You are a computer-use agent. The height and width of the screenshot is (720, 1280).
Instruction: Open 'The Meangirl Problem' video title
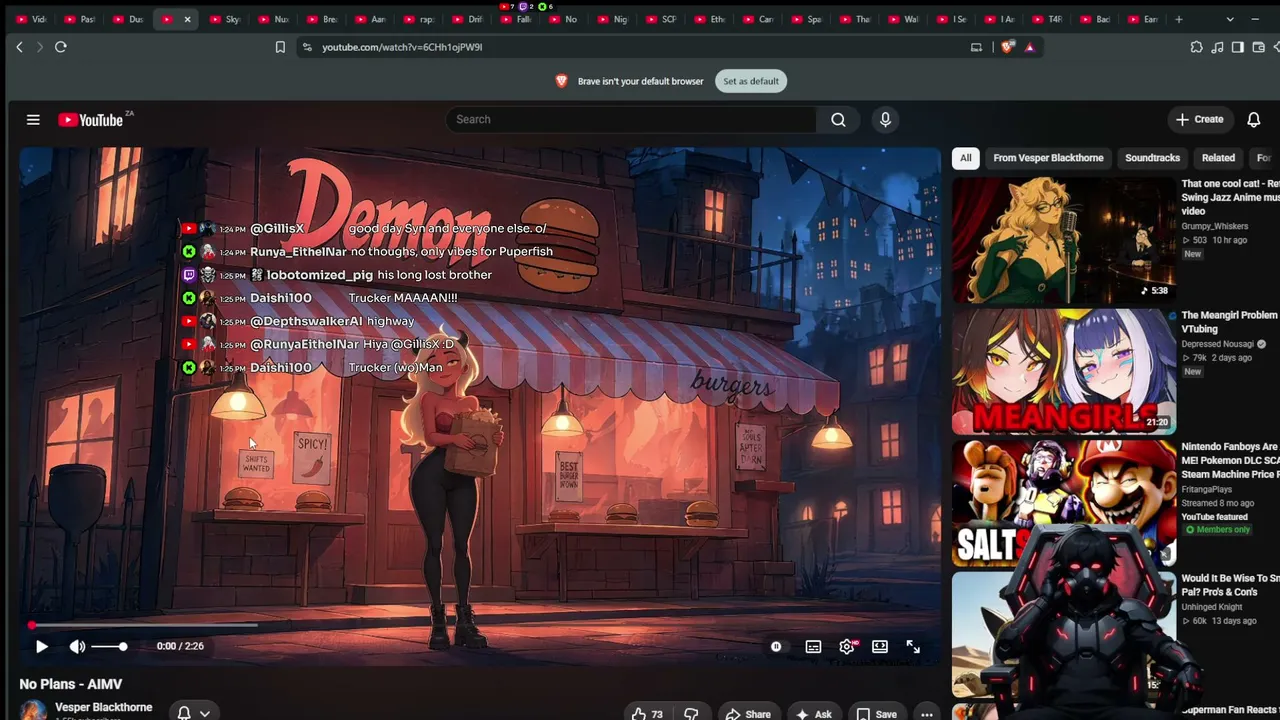tap(1230, 322)
